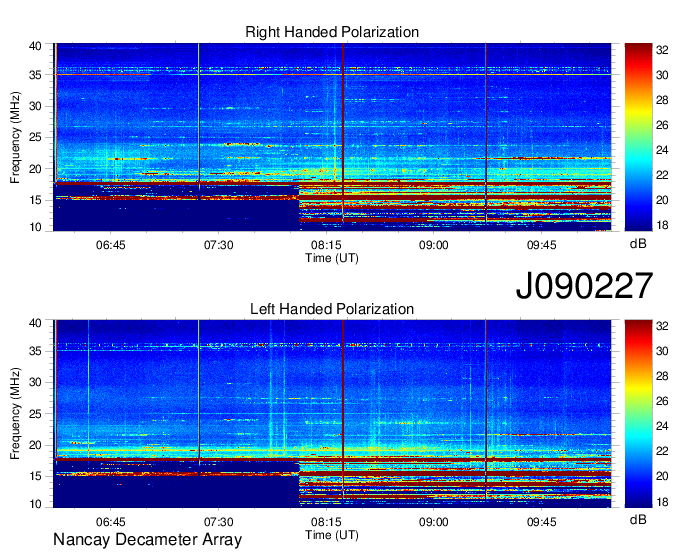Viewport: 680px width, 552px height.
Task: Click 15 frequency tick of Right Handed plot
Action: [x=35, y=200]
